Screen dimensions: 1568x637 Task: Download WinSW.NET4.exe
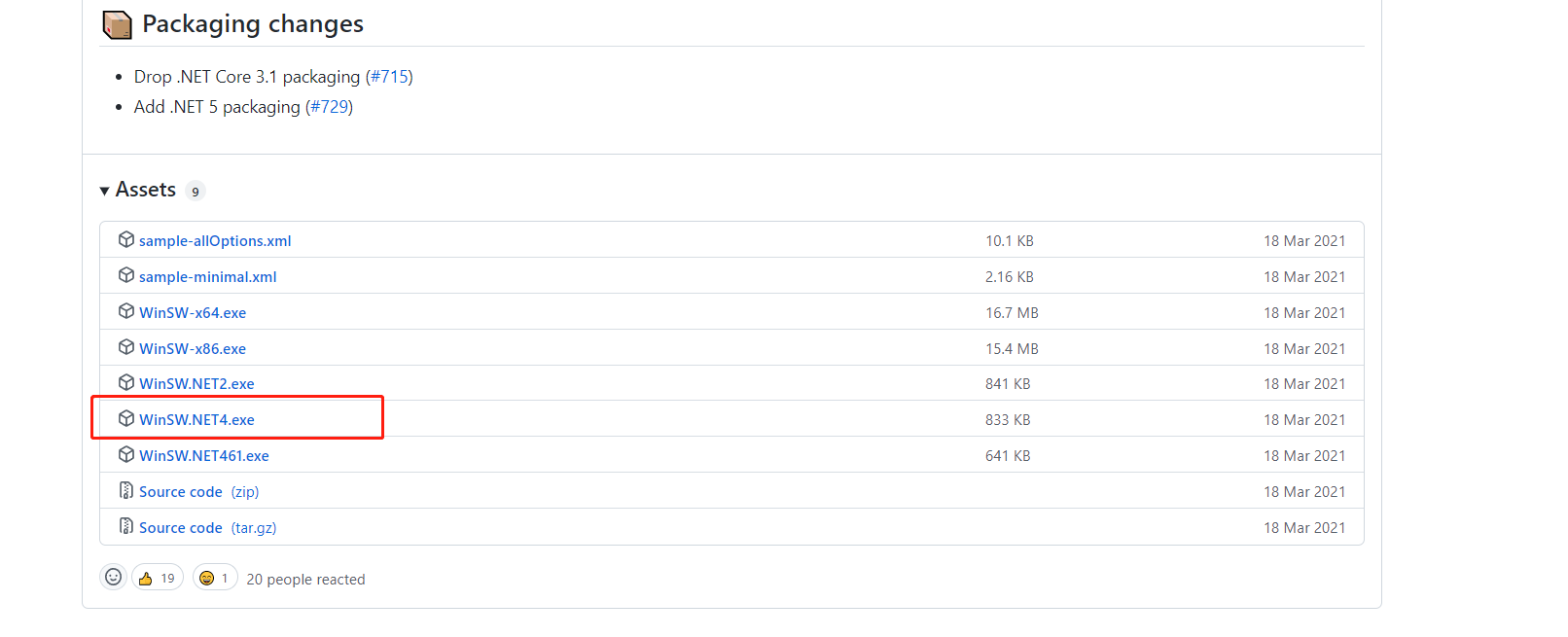click(196, 420)
